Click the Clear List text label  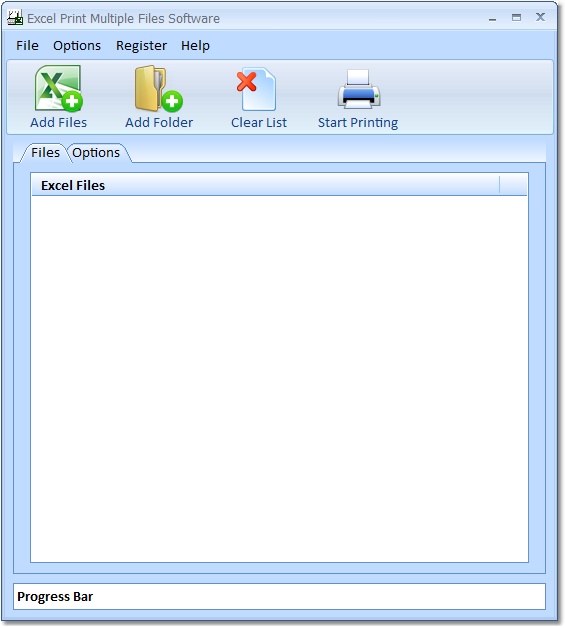click(x=259, y=122)
